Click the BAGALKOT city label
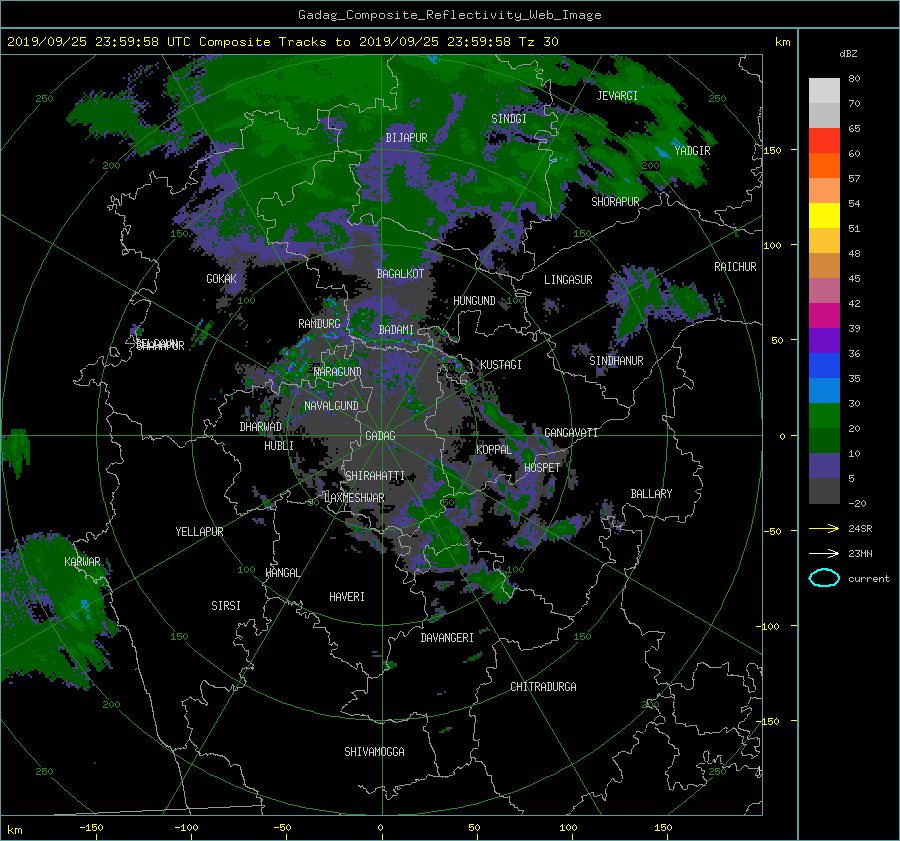 pos(400,274)
